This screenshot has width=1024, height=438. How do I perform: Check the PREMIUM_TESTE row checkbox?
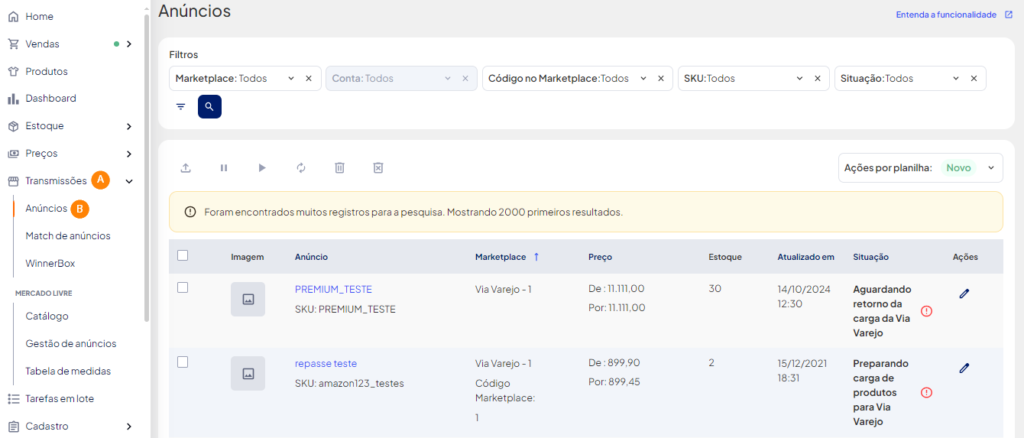[x=183, y=288]
